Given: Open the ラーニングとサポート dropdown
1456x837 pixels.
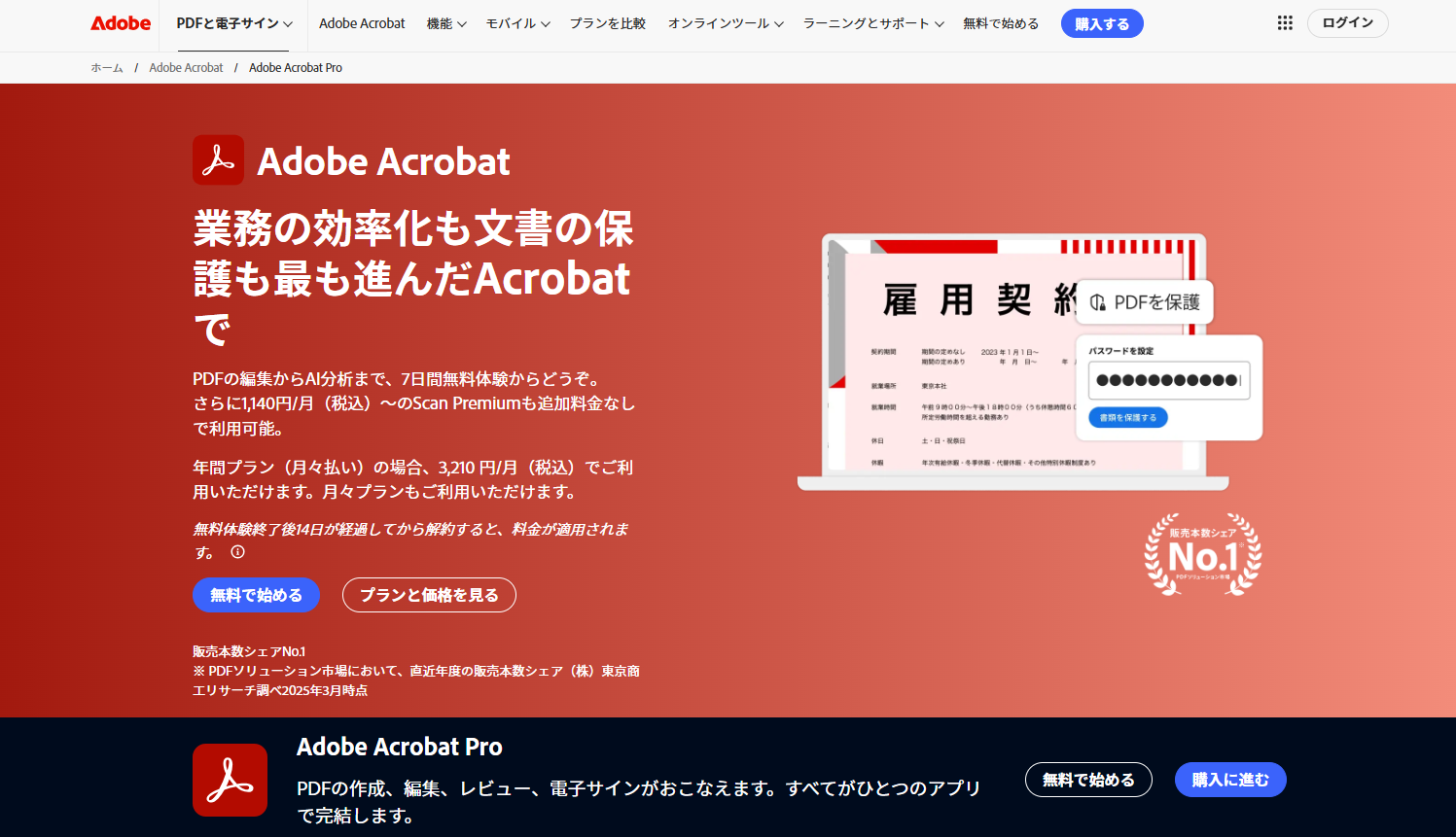Looking at the screenshot, I should pyautogui.click(x=873, y=23).
